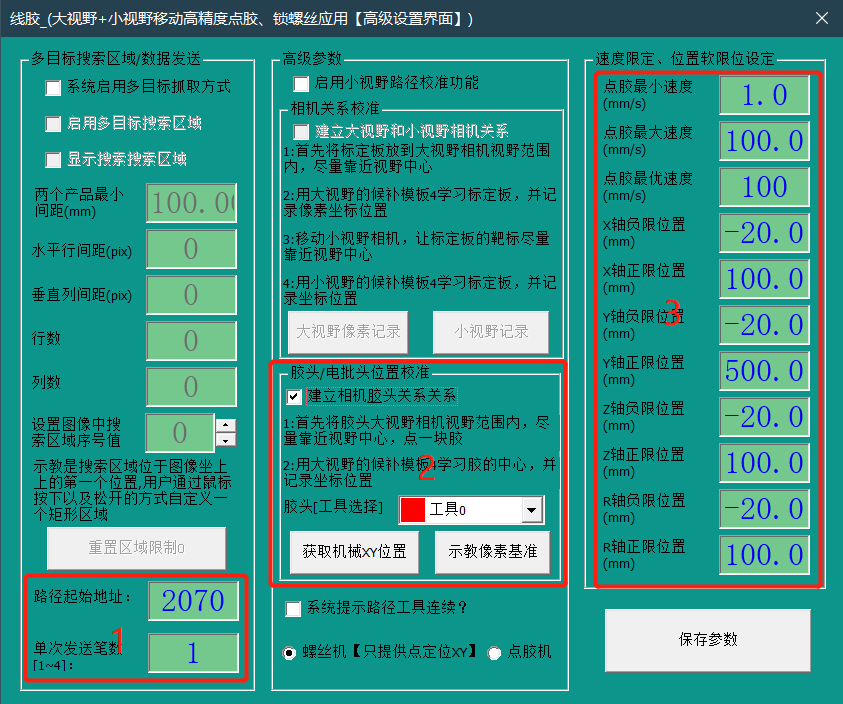843x704 pixels.
Task: Click 获取机械XY位置 button
Action: [x=355, y=552]
